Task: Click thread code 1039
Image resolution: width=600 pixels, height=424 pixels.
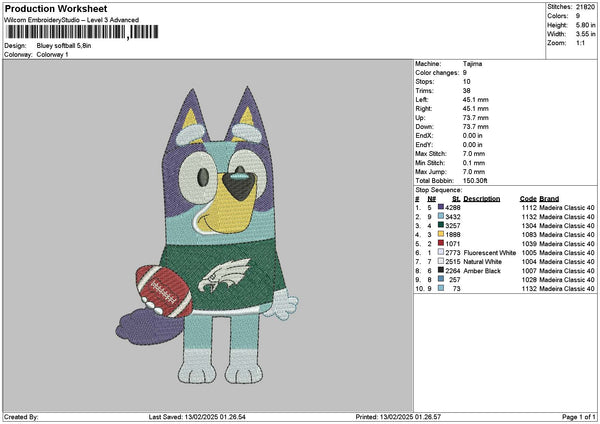Action: (530, 244)
